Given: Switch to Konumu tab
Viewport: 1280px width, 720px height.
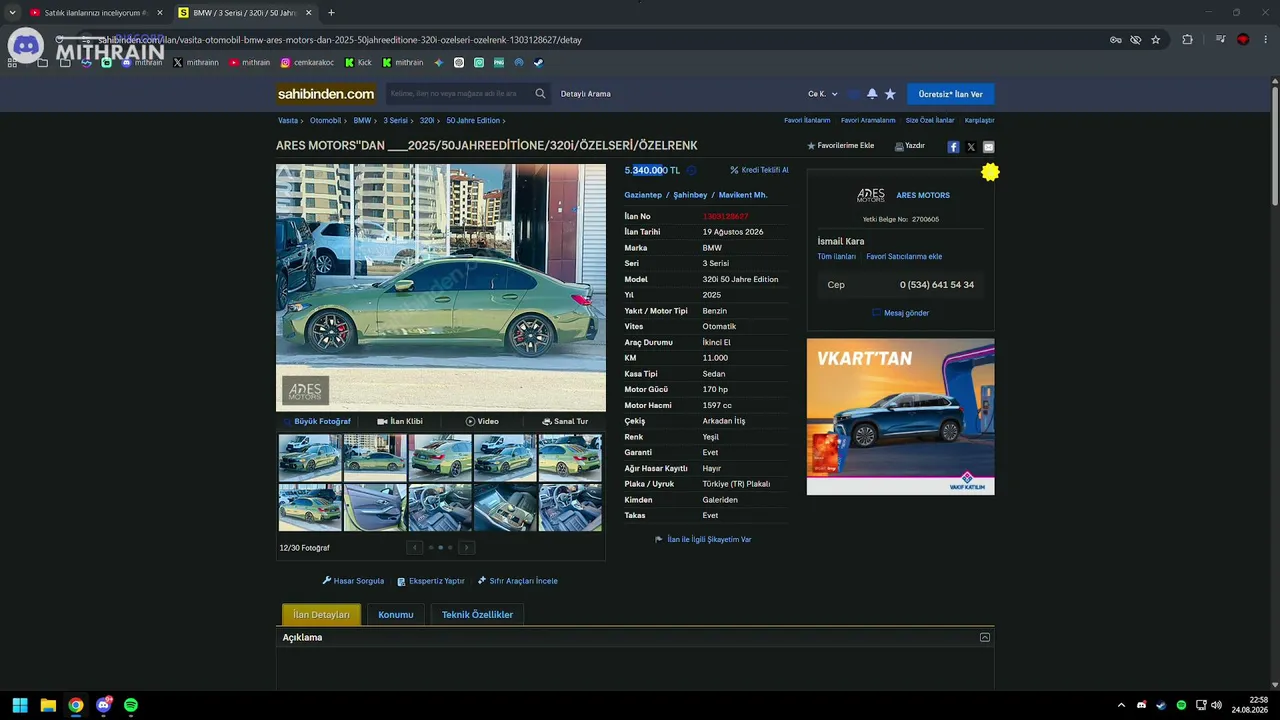Looking at the screenshot, I should tap(396, 615).
